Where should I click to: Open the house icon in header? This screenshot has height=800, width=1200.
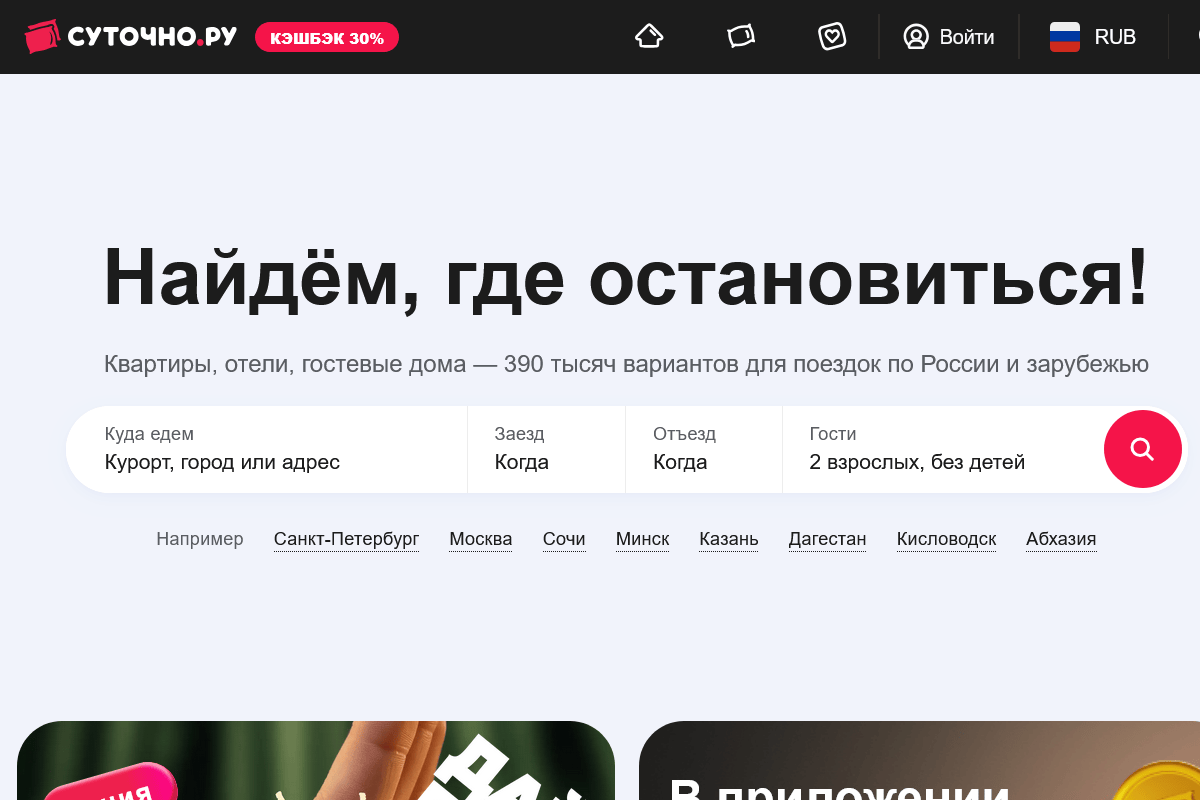(649, 37)
